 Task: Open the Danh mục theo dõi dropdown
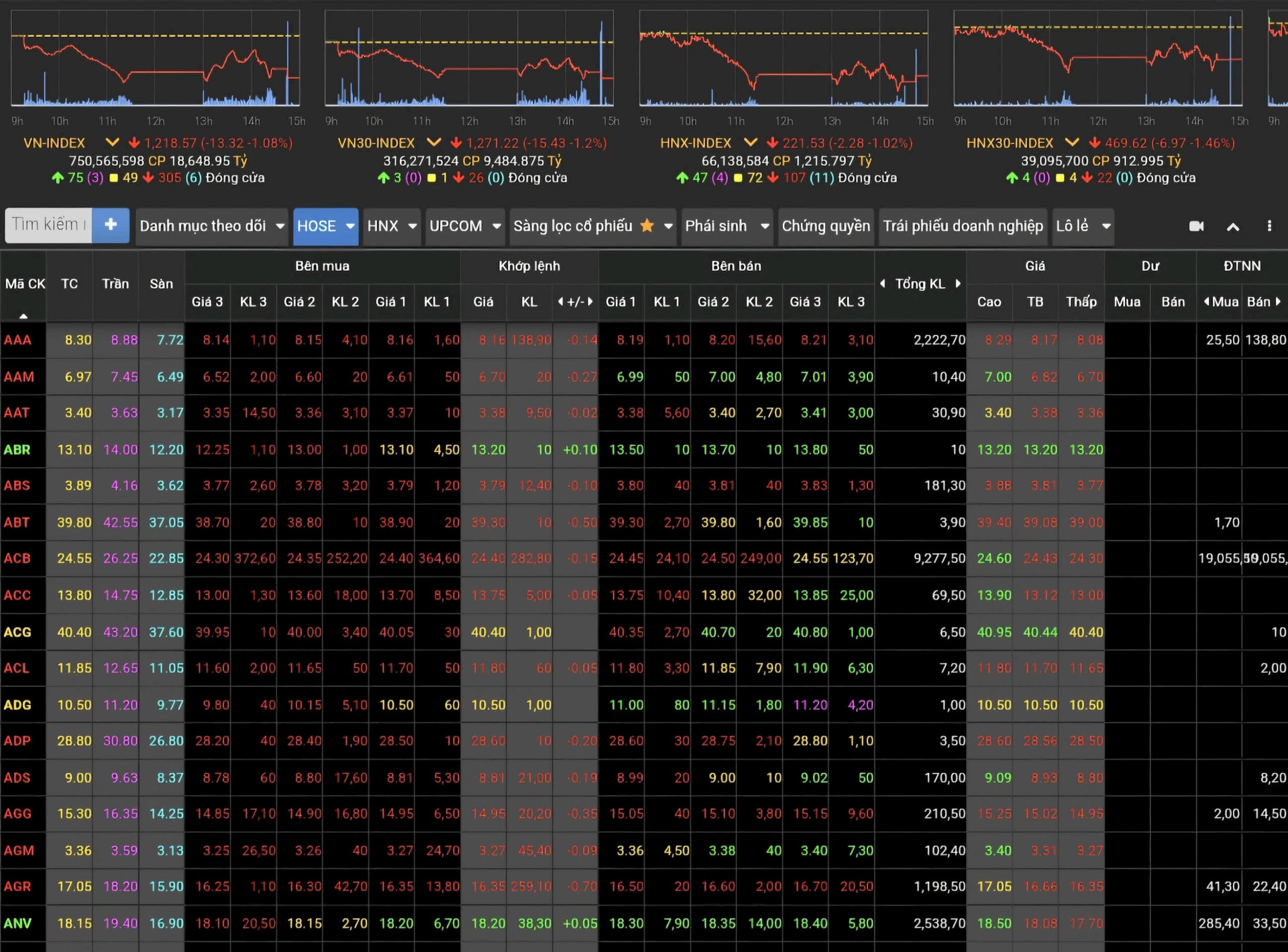212,226
